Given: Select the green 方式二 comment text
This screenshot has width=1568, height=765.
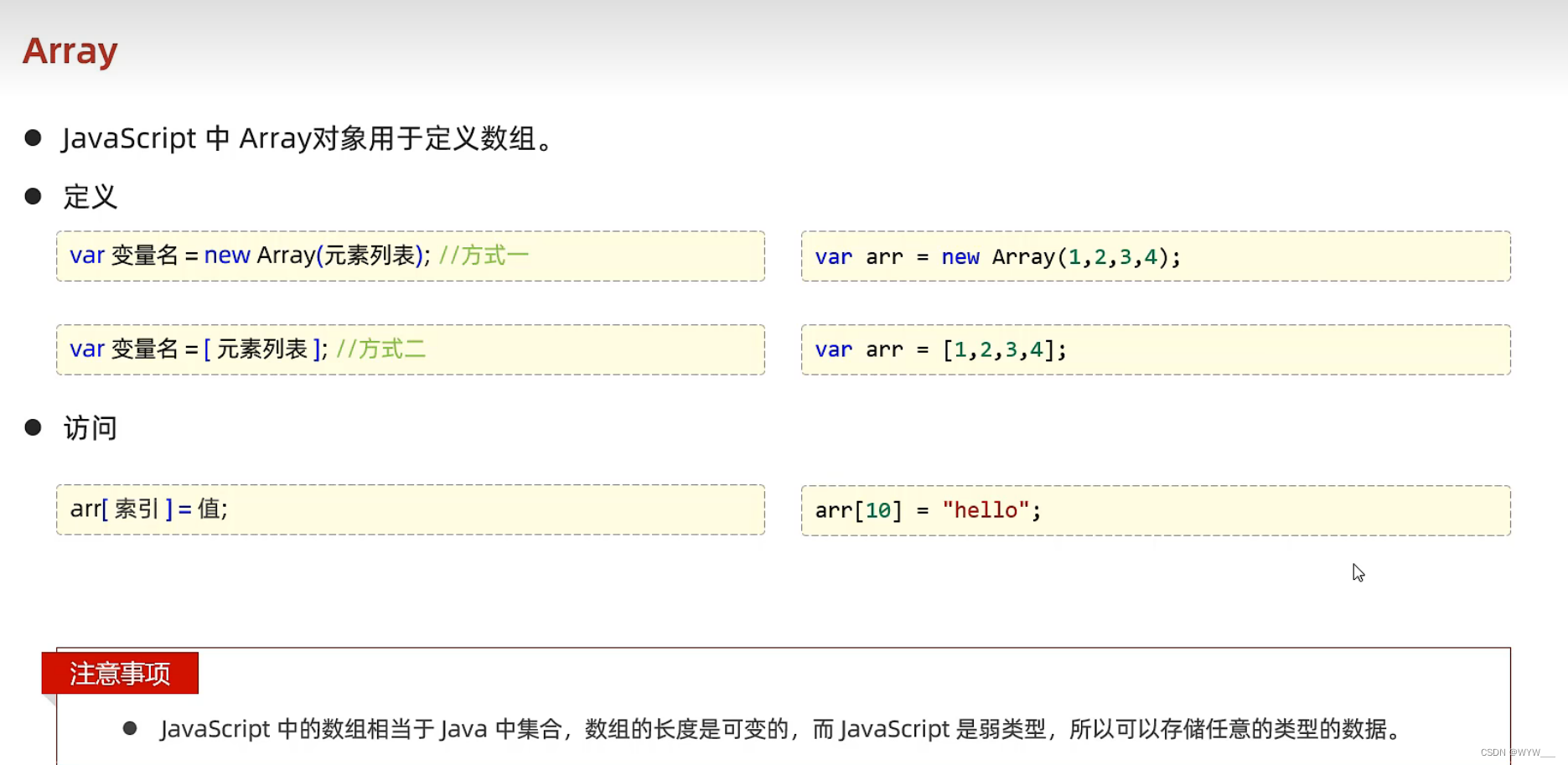Looking at the screenshot, I should click(x=381, y=349).
